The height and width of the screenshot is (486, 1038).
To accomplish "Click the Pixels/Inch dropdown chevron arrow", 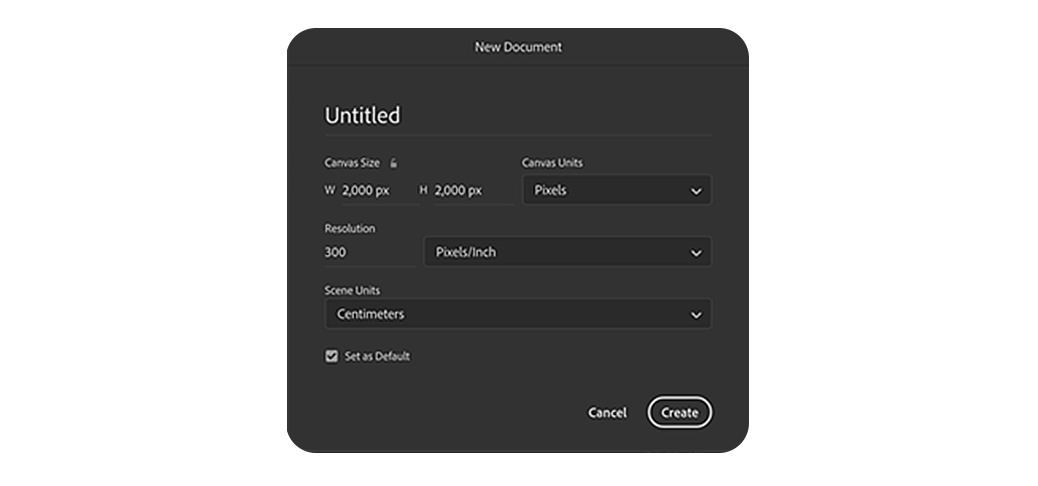I will tap(696, 253).
